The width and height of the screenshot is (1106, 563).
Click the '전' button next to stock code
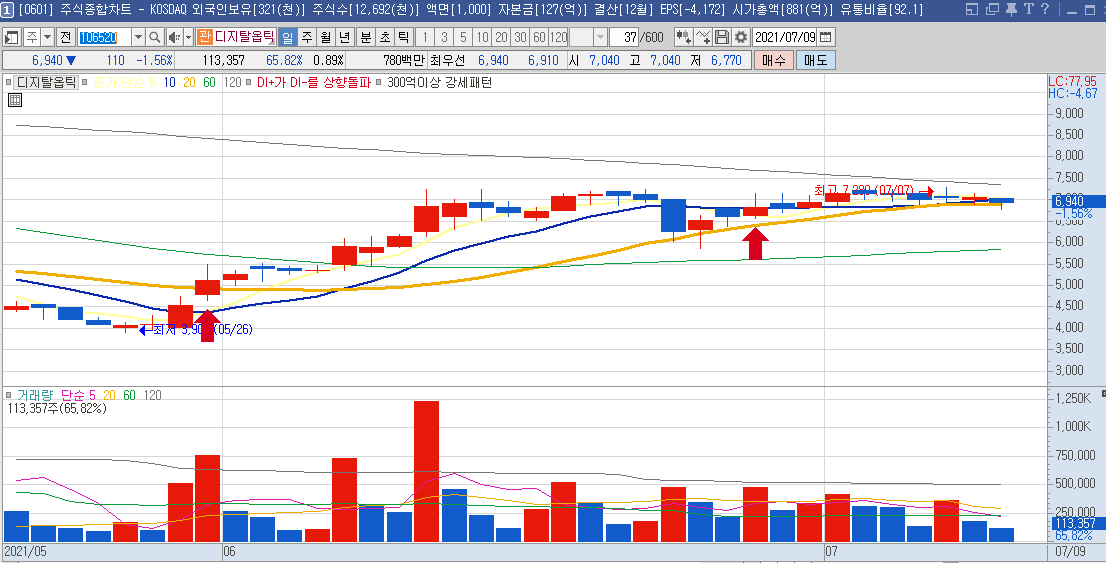(x=66, y=37)
